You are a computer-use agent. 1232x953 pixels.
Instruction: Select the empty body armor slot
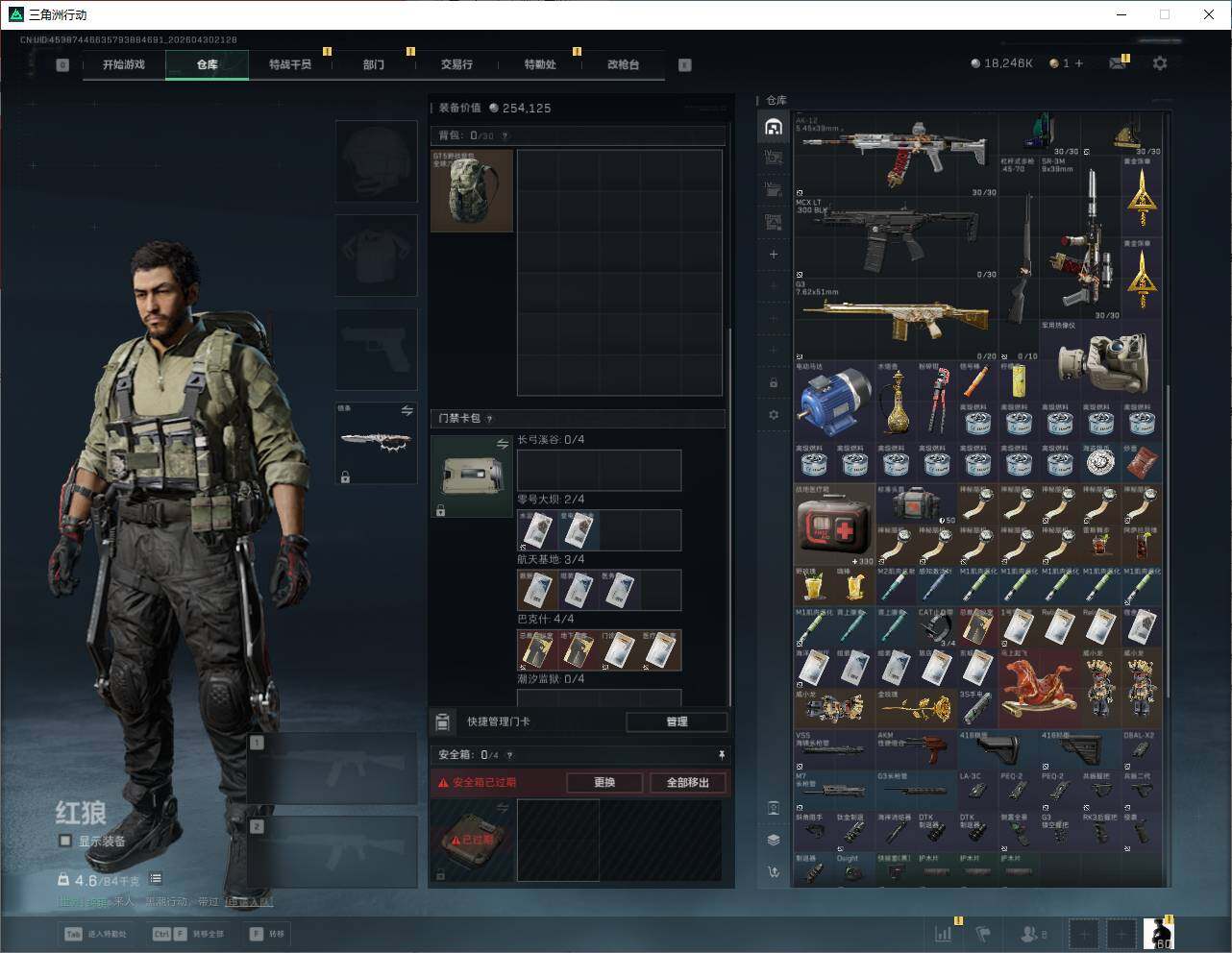click(376, 255)
